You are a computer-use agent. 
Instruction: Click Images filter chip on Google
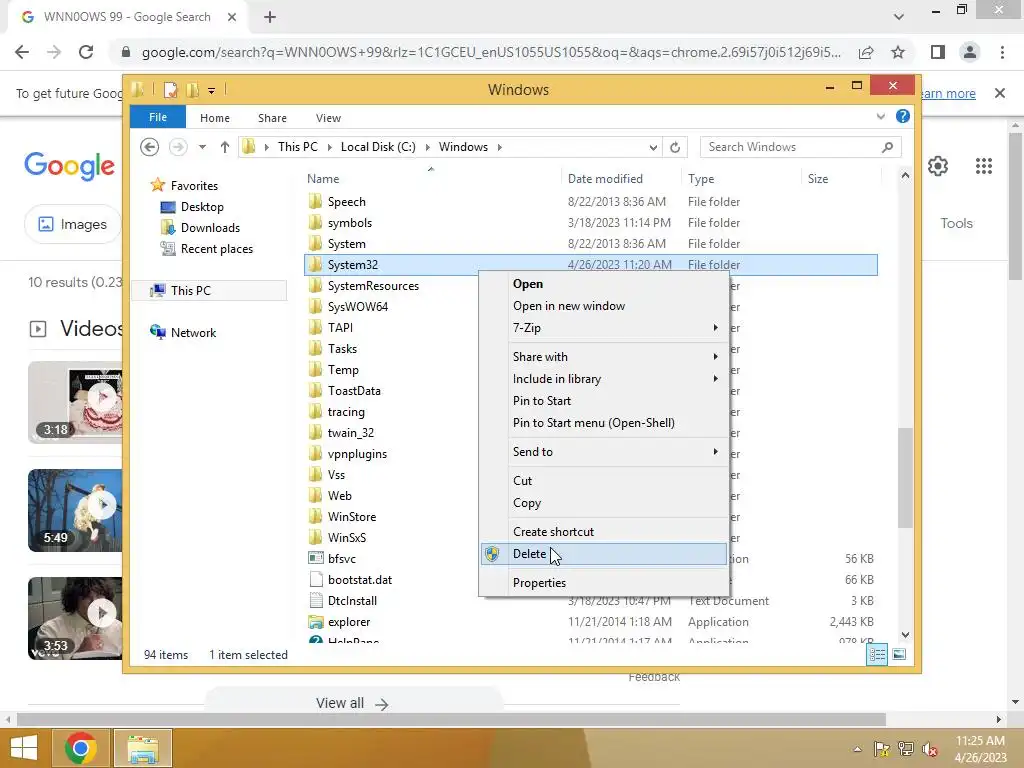pyautogui.click(x=73, y=224)
